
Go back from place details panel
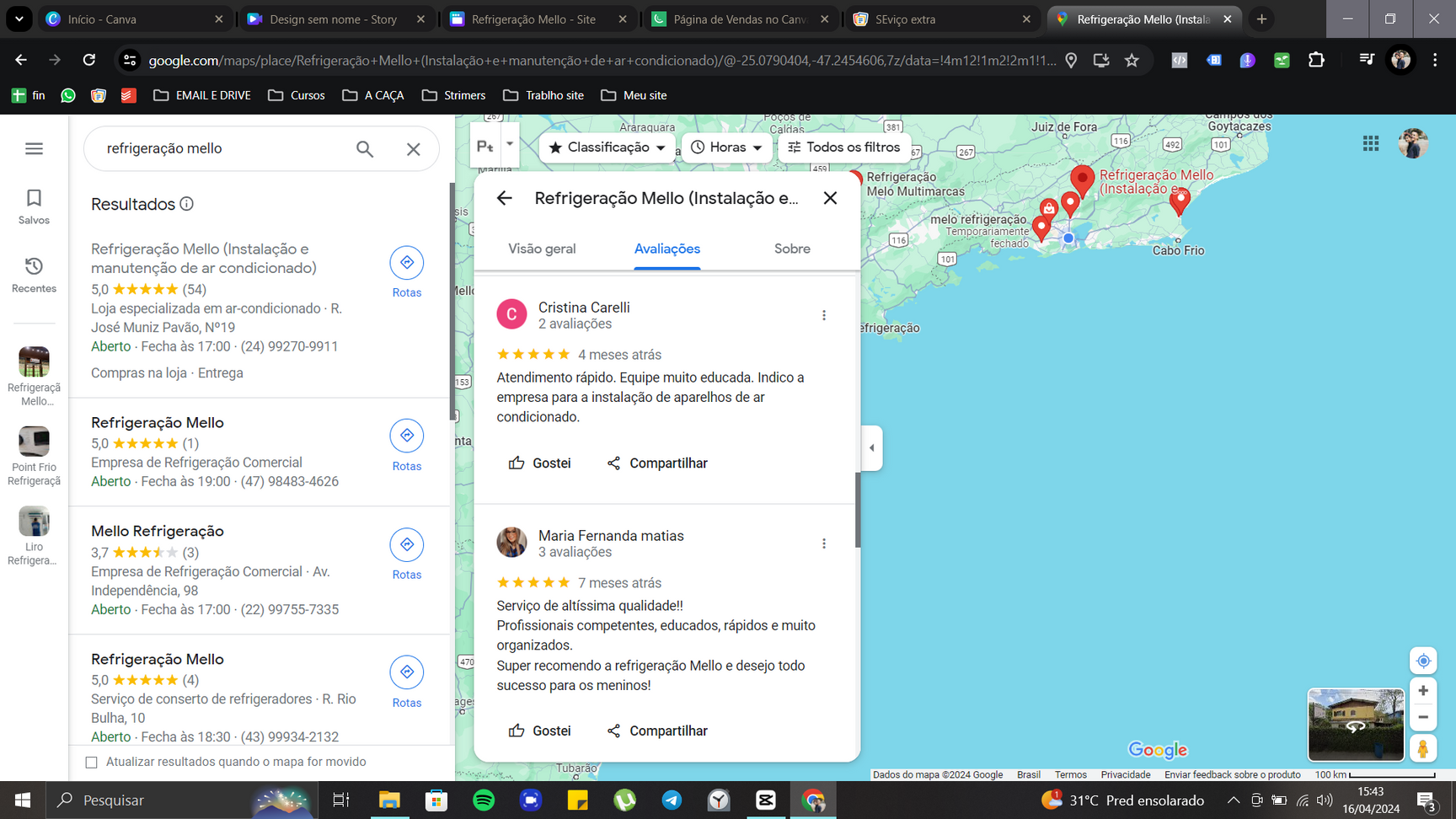[504, 198]
